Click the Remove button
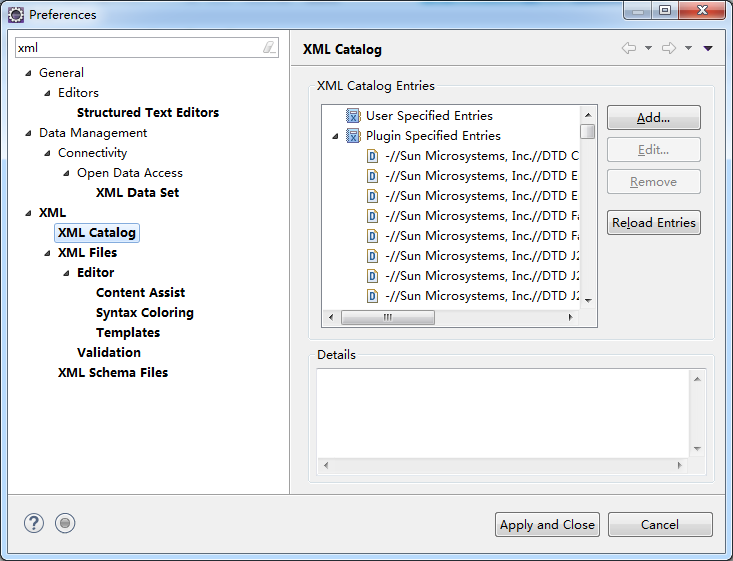Image resolution: width=733 pixels, height=561 pixels. pos(654,181)
